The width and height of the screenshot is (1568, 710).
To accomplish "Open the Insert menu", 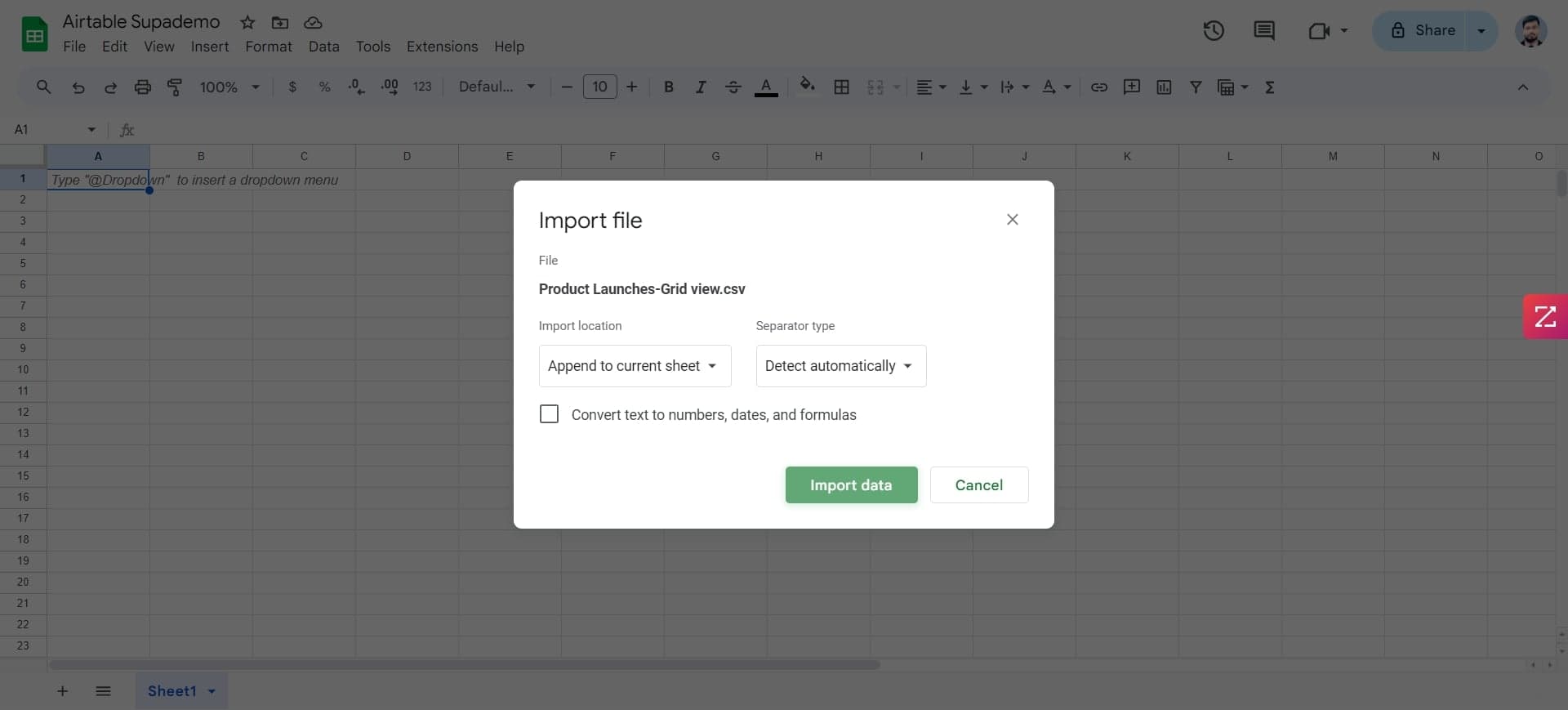I will [210, 47].
